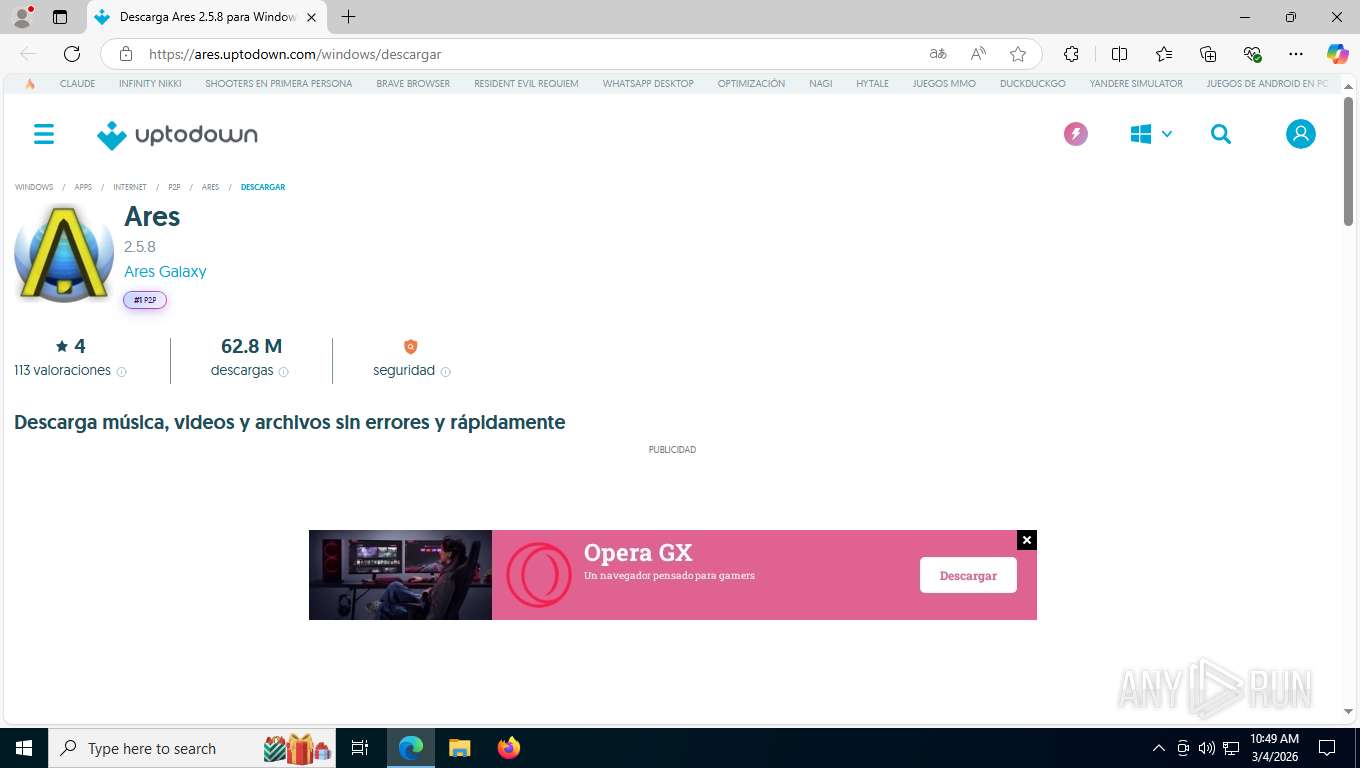Screen dimensions: 1360x768
Task: Go to ARES breadcrumb
Action: coord(210,187)
